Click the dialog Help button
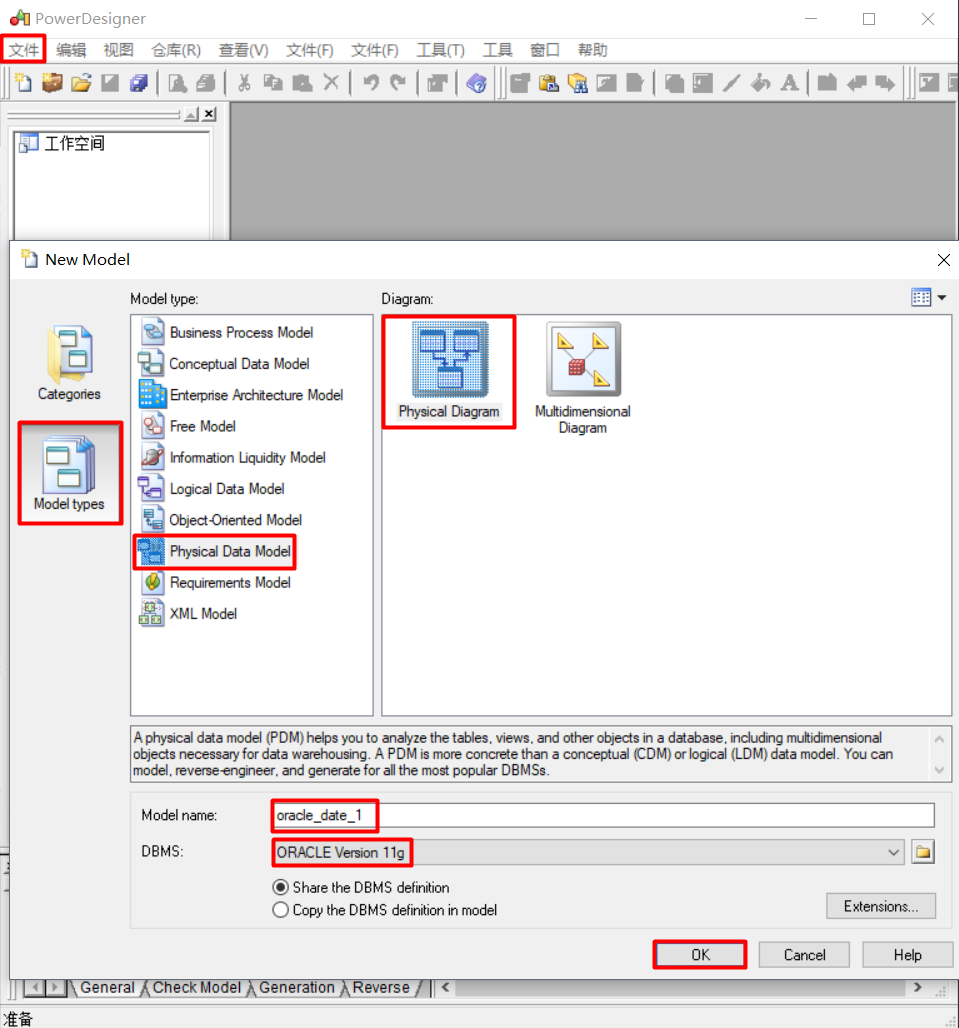The height and width of the screenshot is (1028, 959). 907,955
